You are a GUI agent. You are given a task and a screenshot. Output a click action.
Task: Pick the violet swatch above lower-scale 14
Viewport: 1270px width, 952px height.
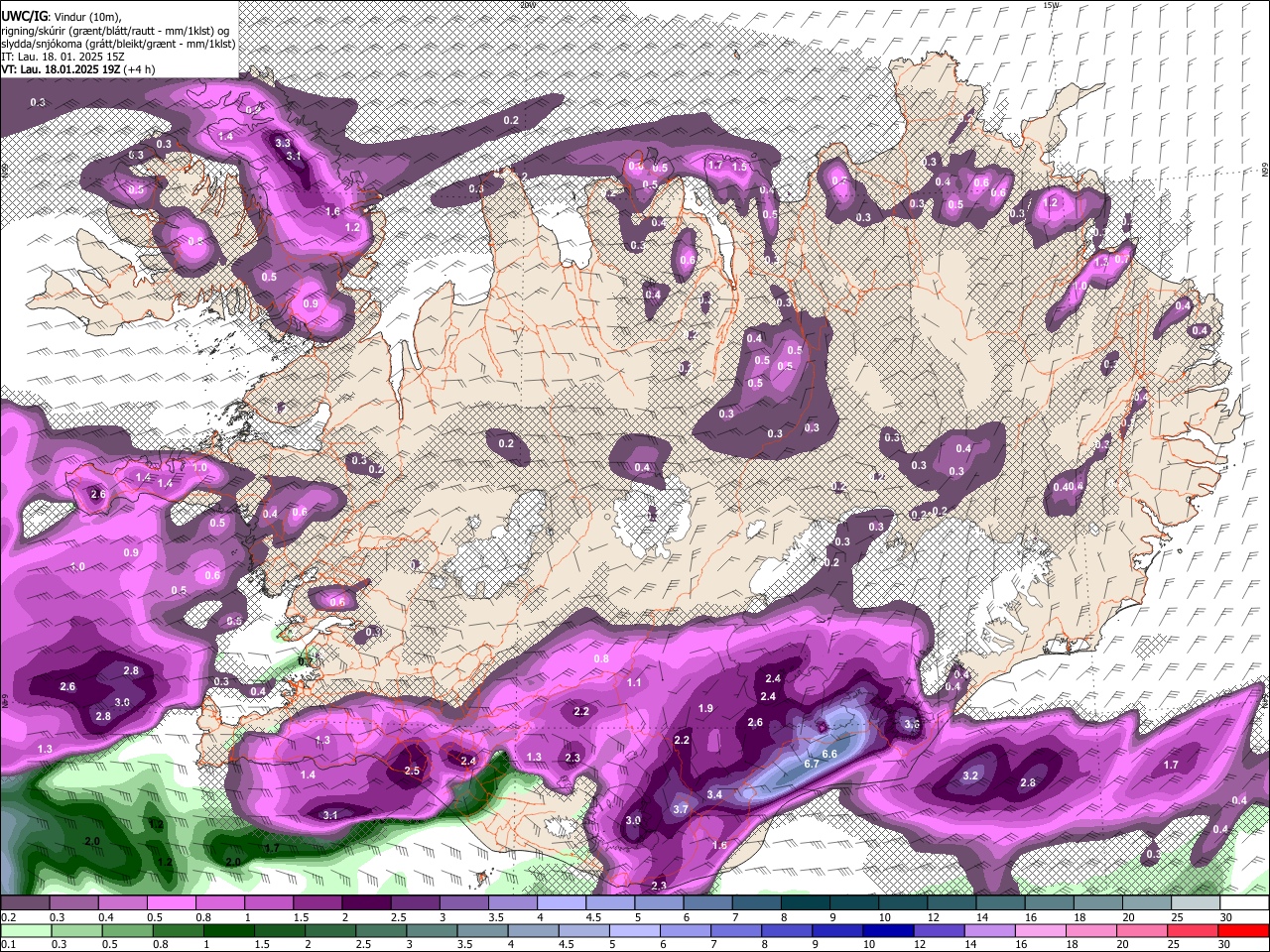(990, 931)
